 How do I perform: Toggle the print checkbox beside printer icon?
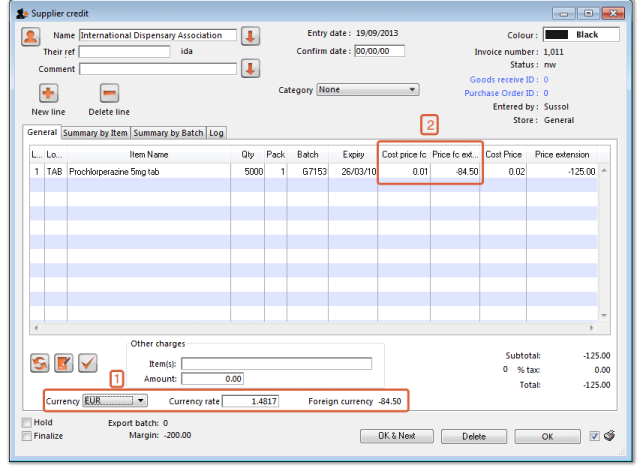[x=595, y=436]
